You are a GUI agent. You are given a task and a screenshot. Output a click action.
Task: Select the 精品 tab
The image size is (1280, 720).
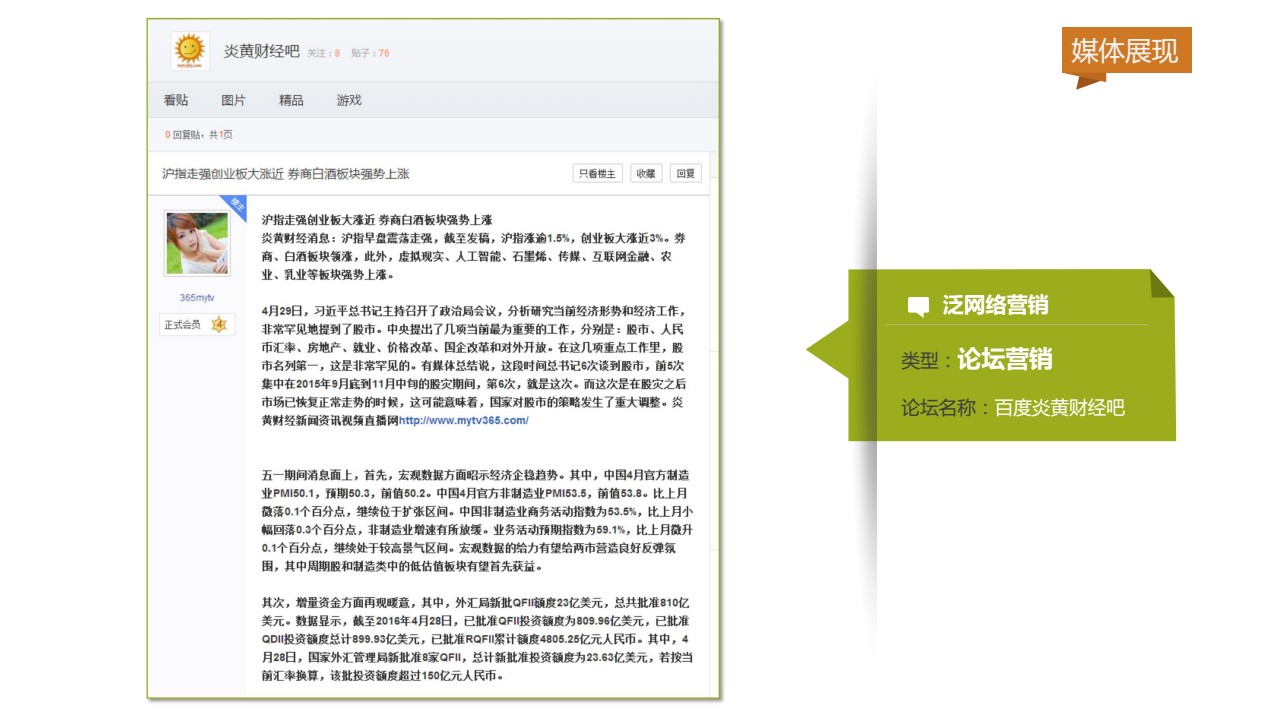[x=291, y=100]
